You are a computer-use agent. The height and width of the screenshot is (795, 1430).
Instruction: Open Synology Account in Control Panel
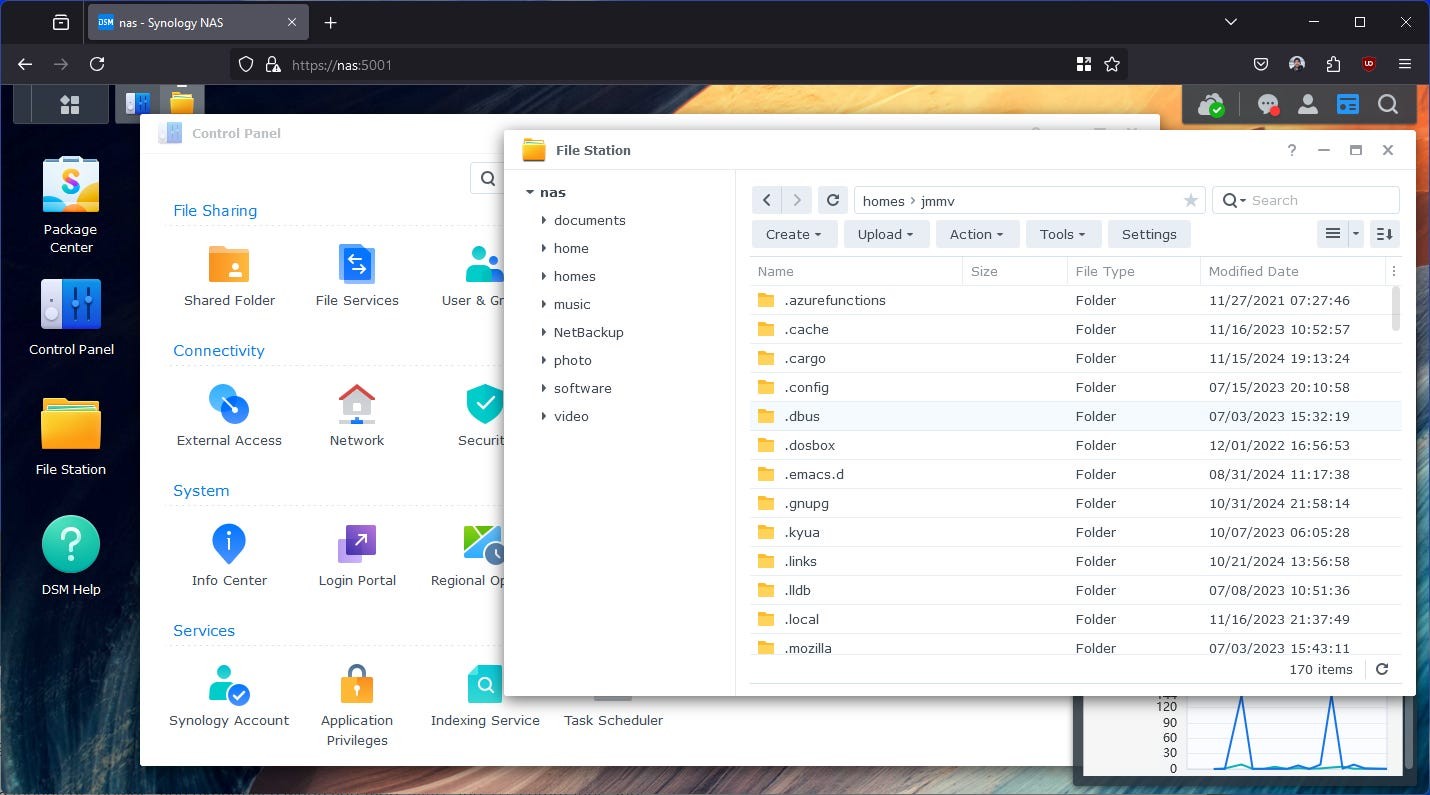(229, 696)
